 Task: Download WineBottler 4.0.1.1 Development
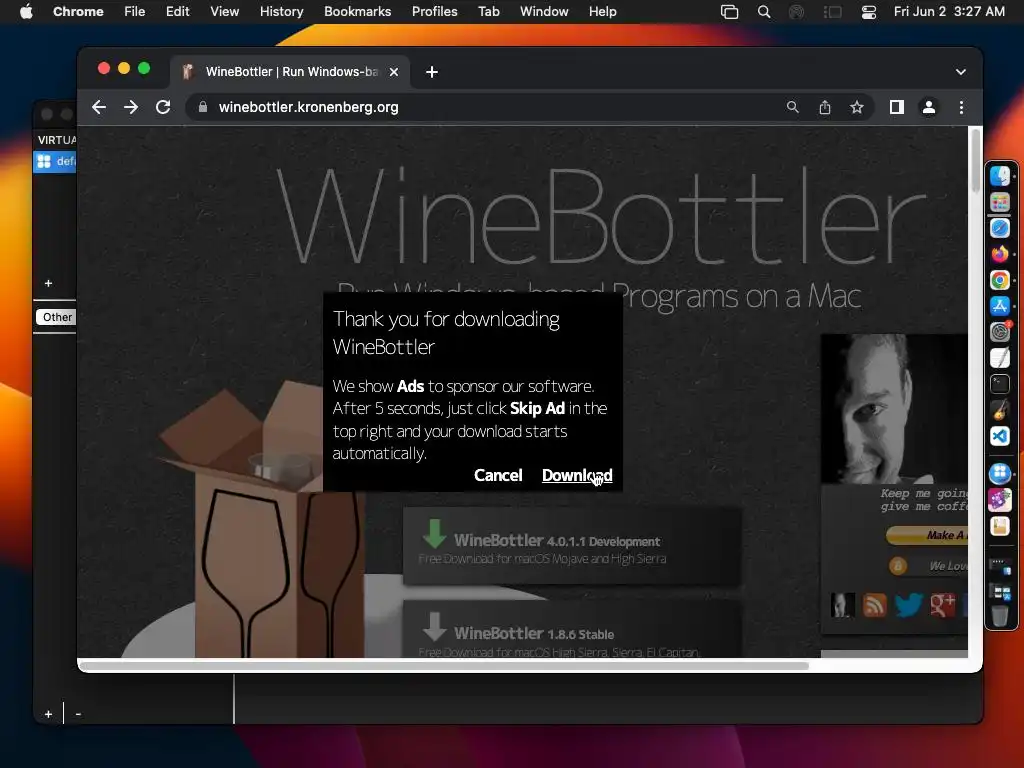point(571,547)
